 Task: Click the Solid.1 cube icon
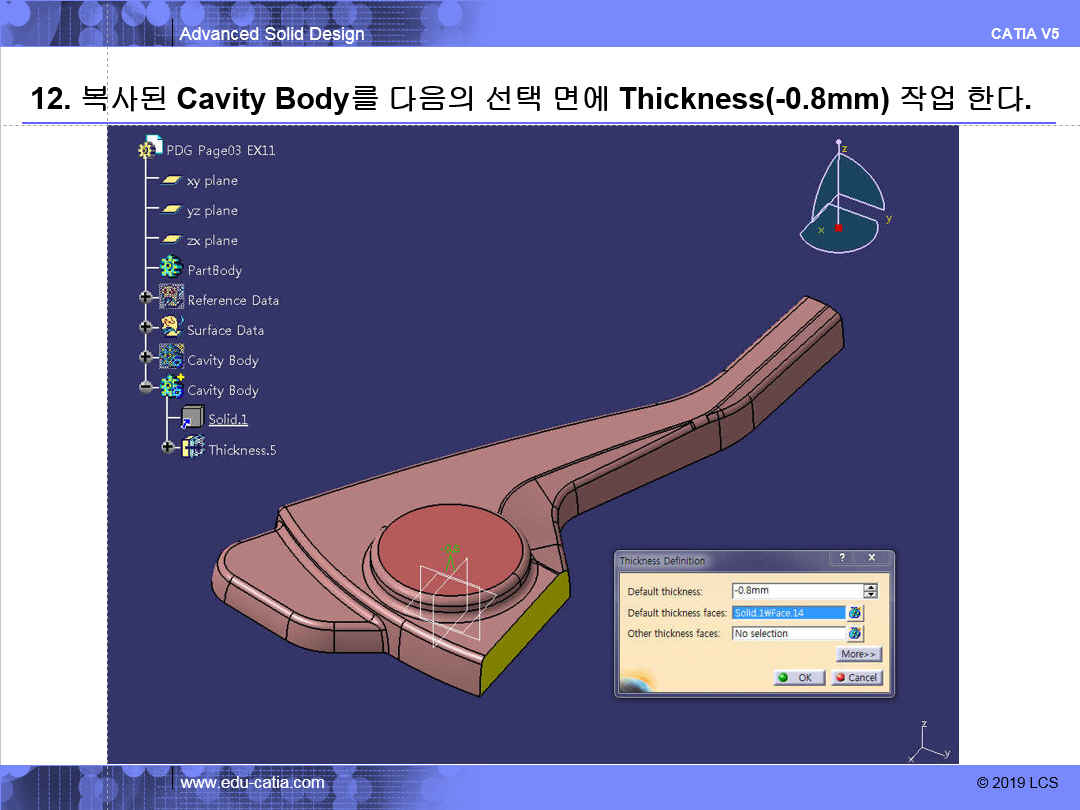[x=192, y=419]
